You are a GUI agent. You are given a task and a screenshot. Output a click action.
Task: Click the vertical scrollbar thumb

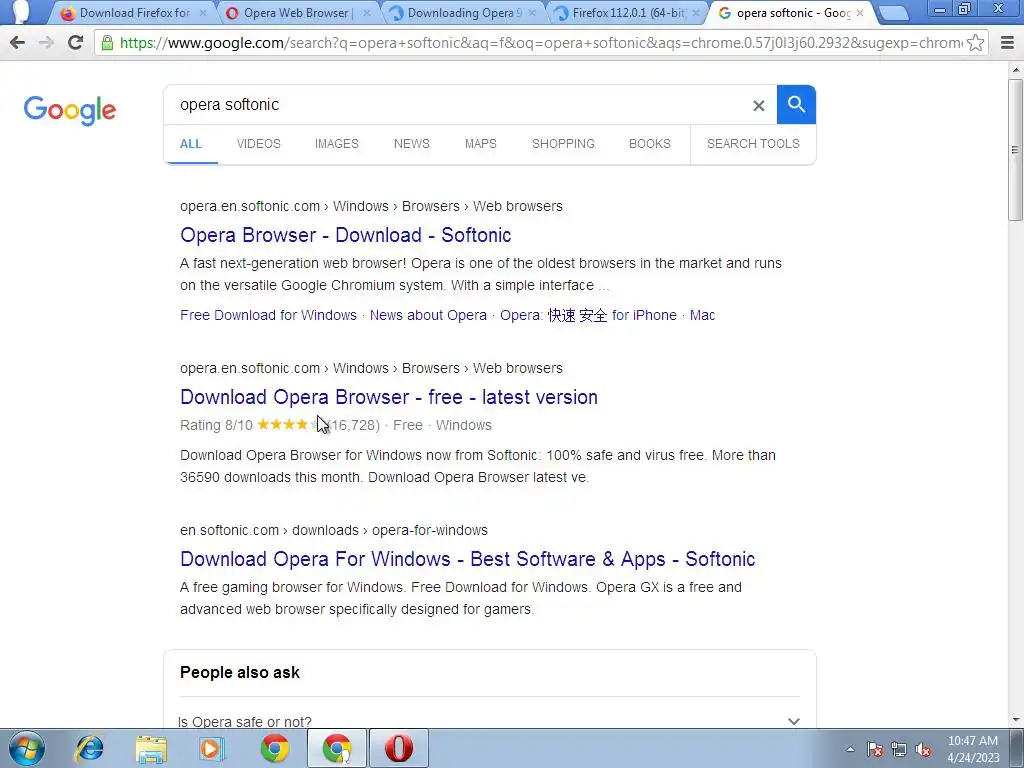pyautogui.click(x=1015, y=150)
